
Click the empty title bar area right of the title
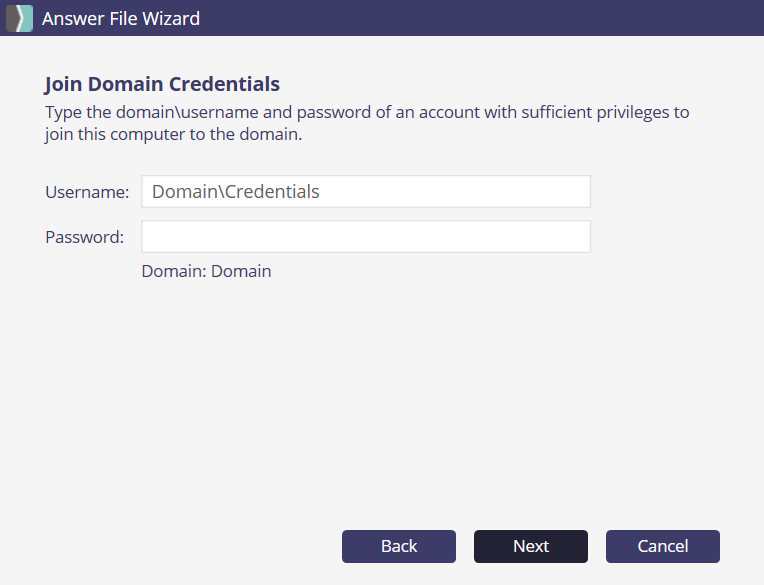(480, 18)
